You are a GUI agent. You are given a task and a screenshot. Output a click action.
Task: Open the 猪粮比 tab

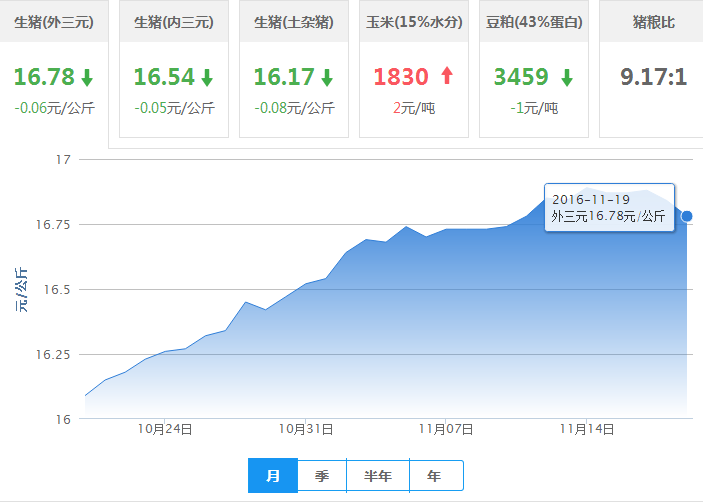(x=652, y=21)
